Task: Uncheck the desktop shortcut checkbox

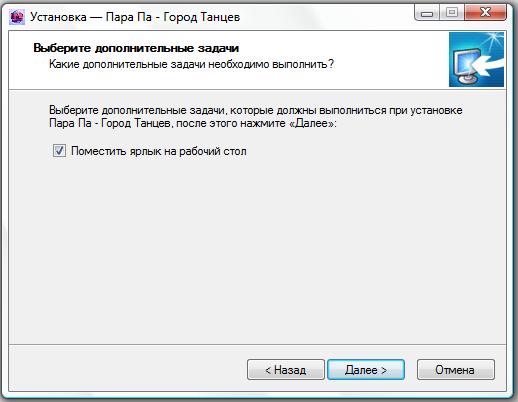Action: [59, 151]
